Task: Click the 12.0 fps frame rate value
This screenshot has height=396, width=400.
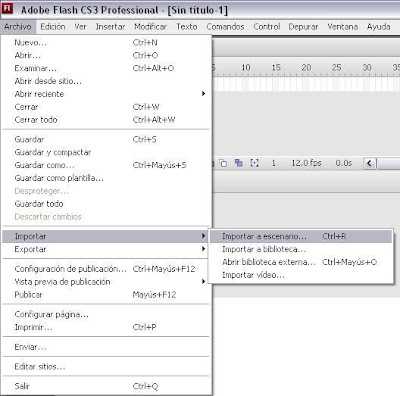Action: [x=306, y=163]
